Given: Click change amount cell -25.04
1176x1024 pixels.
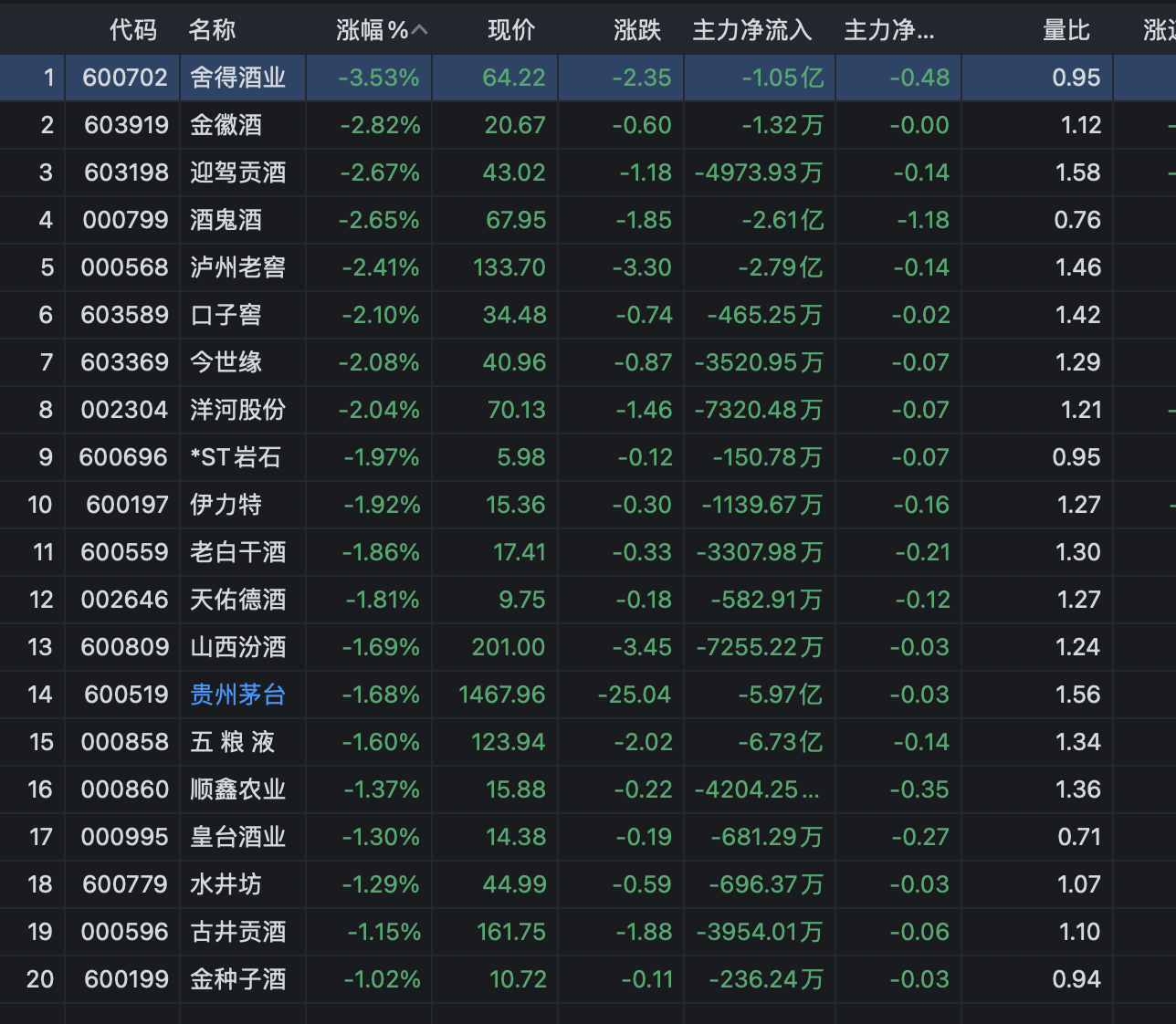Looking at the screenshot, I should click(635, 695).
